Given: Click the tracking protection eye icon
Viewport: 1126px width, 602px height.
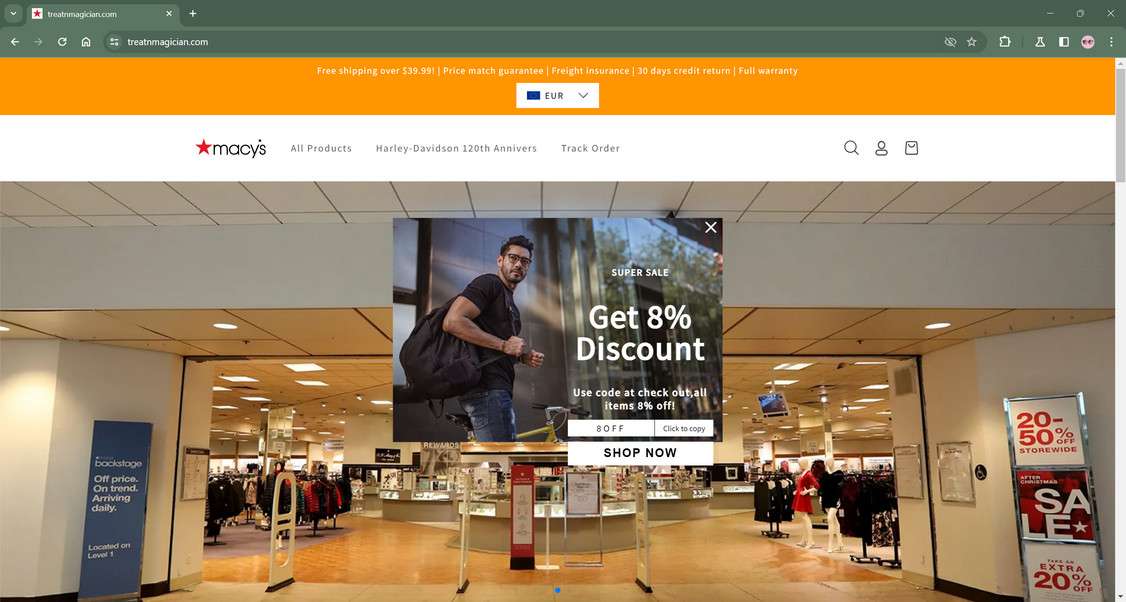Looking at the screenshot, I should [950, 42].
